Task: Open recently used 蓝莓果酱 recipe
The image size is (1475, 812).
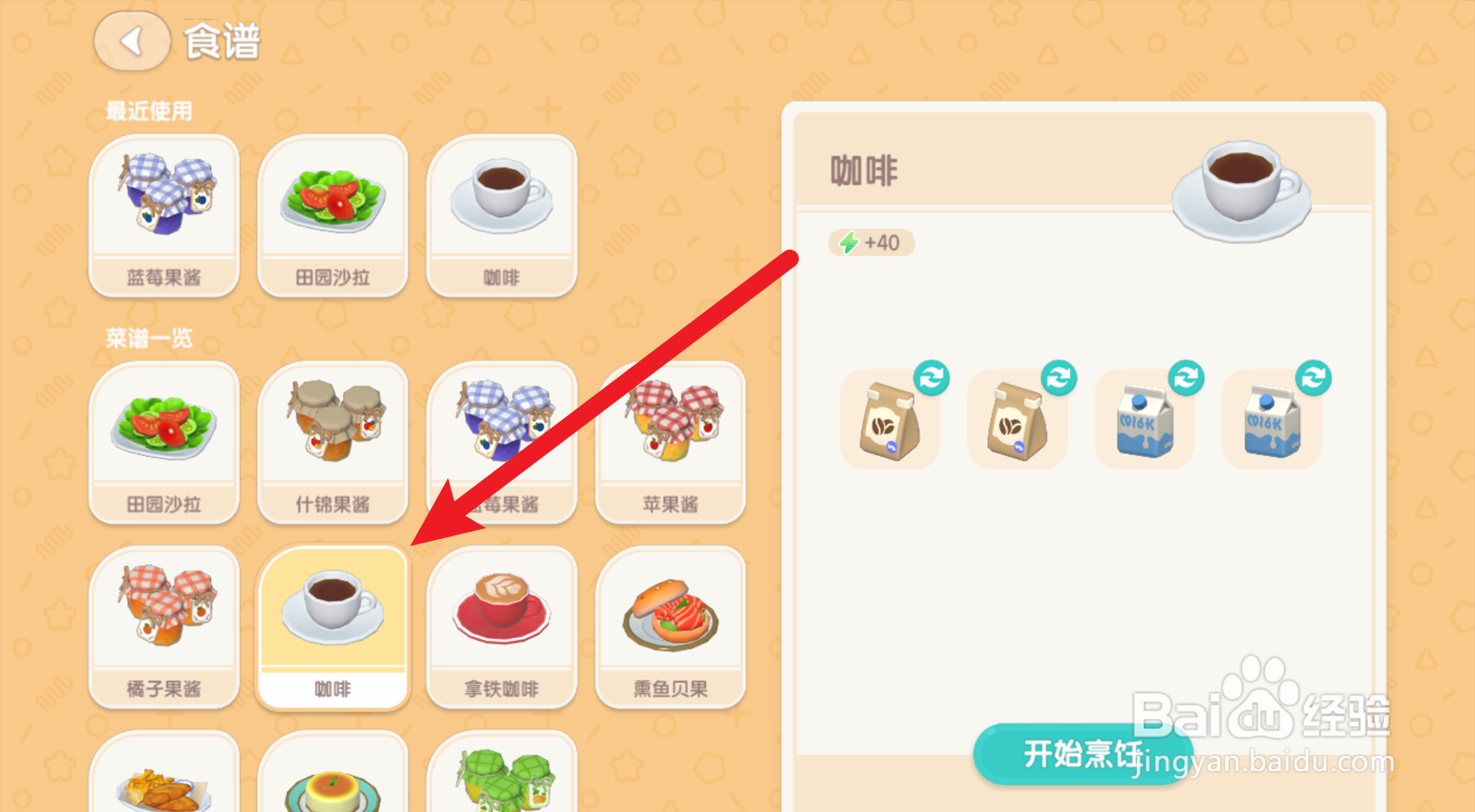Action: pos(164,215)
